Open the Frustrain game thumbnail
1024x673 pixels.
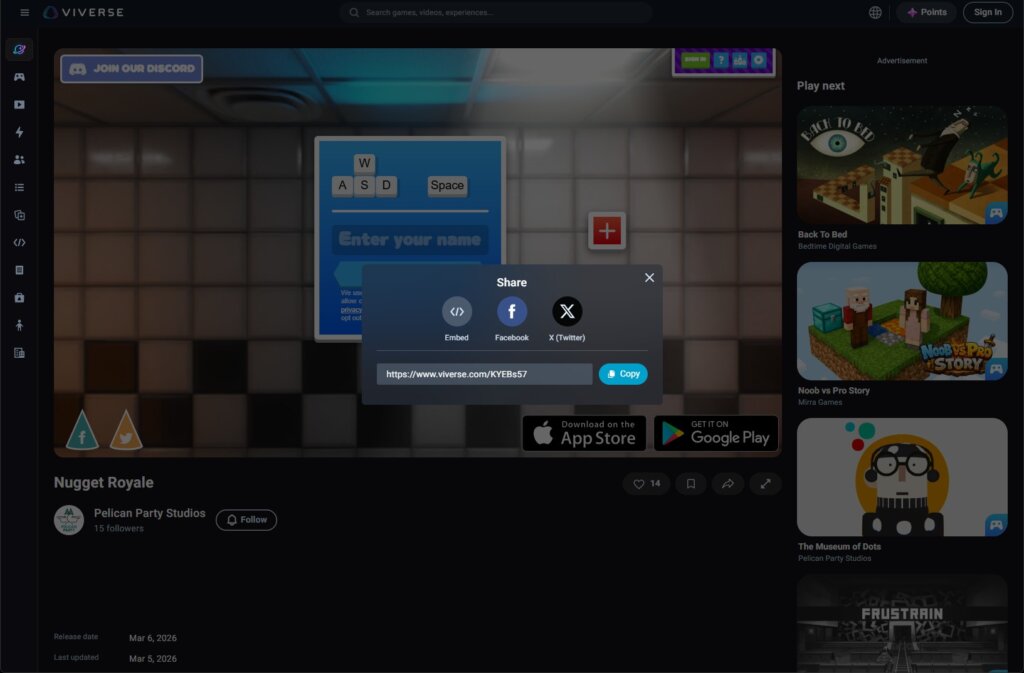(902, 623)
